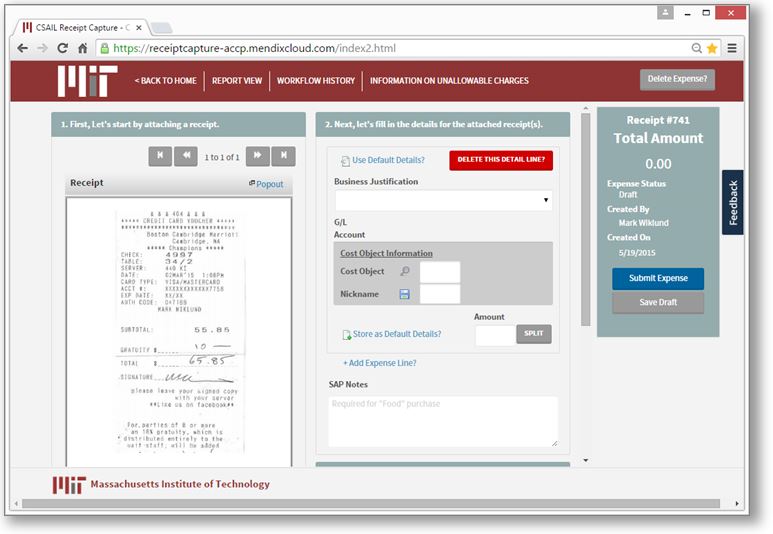Click the Split button next to Amount

point(534,334)
